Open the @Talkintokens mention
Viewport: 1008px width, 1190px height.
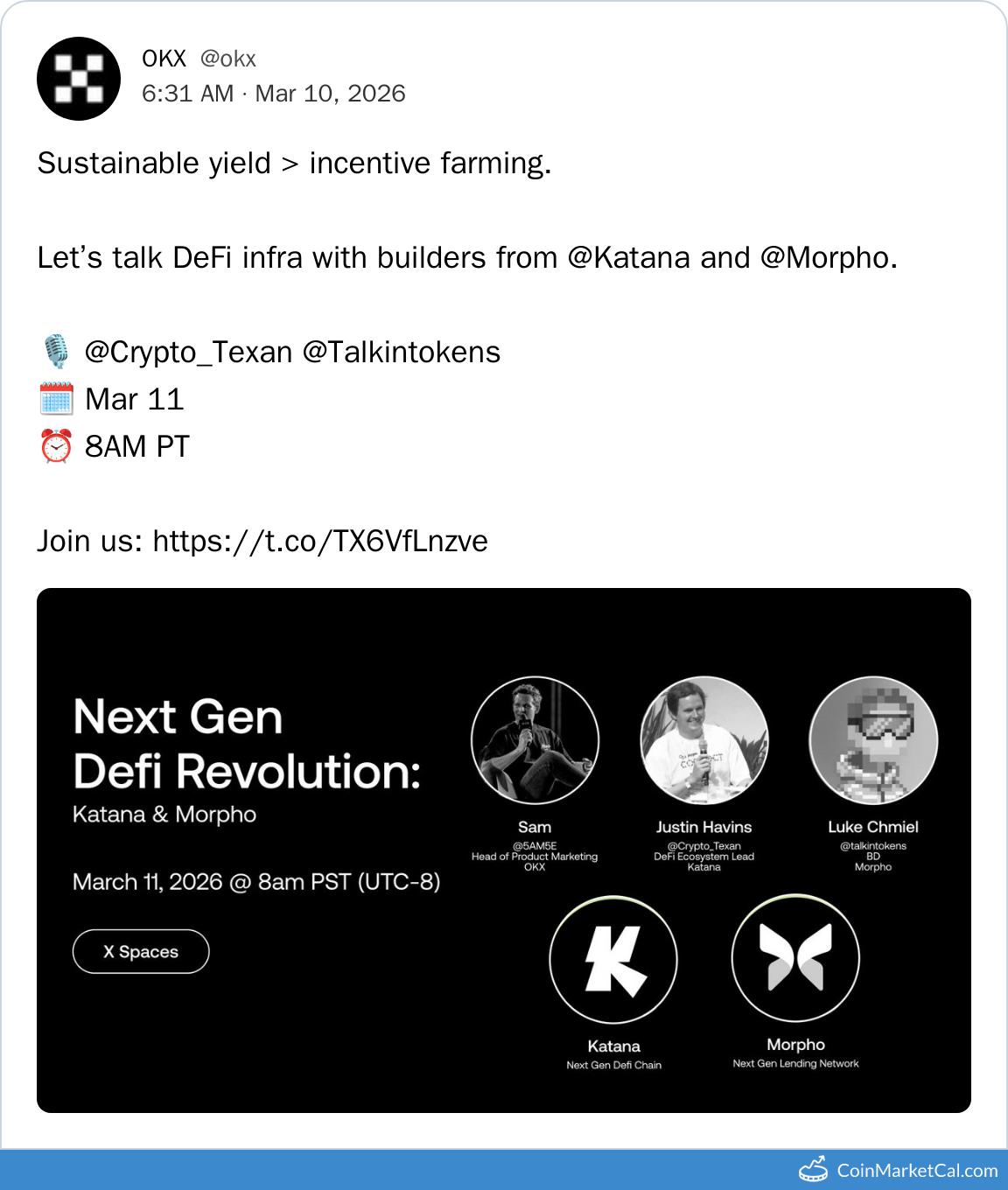401,352
